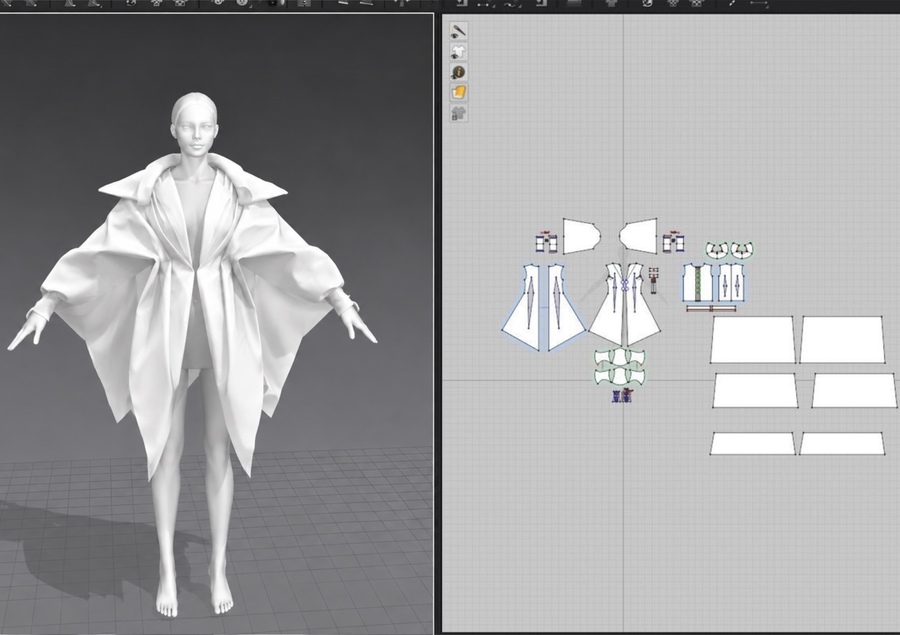Select the bottom-left narrow trapezoid pattern

752,443
